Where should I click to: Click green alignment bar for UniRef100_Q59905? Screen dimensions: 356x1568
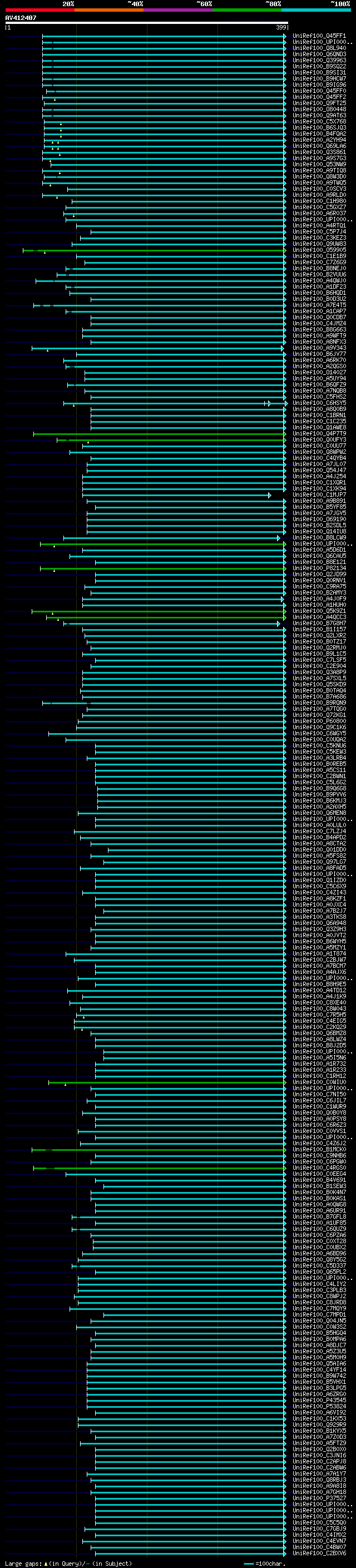point(154,250)
